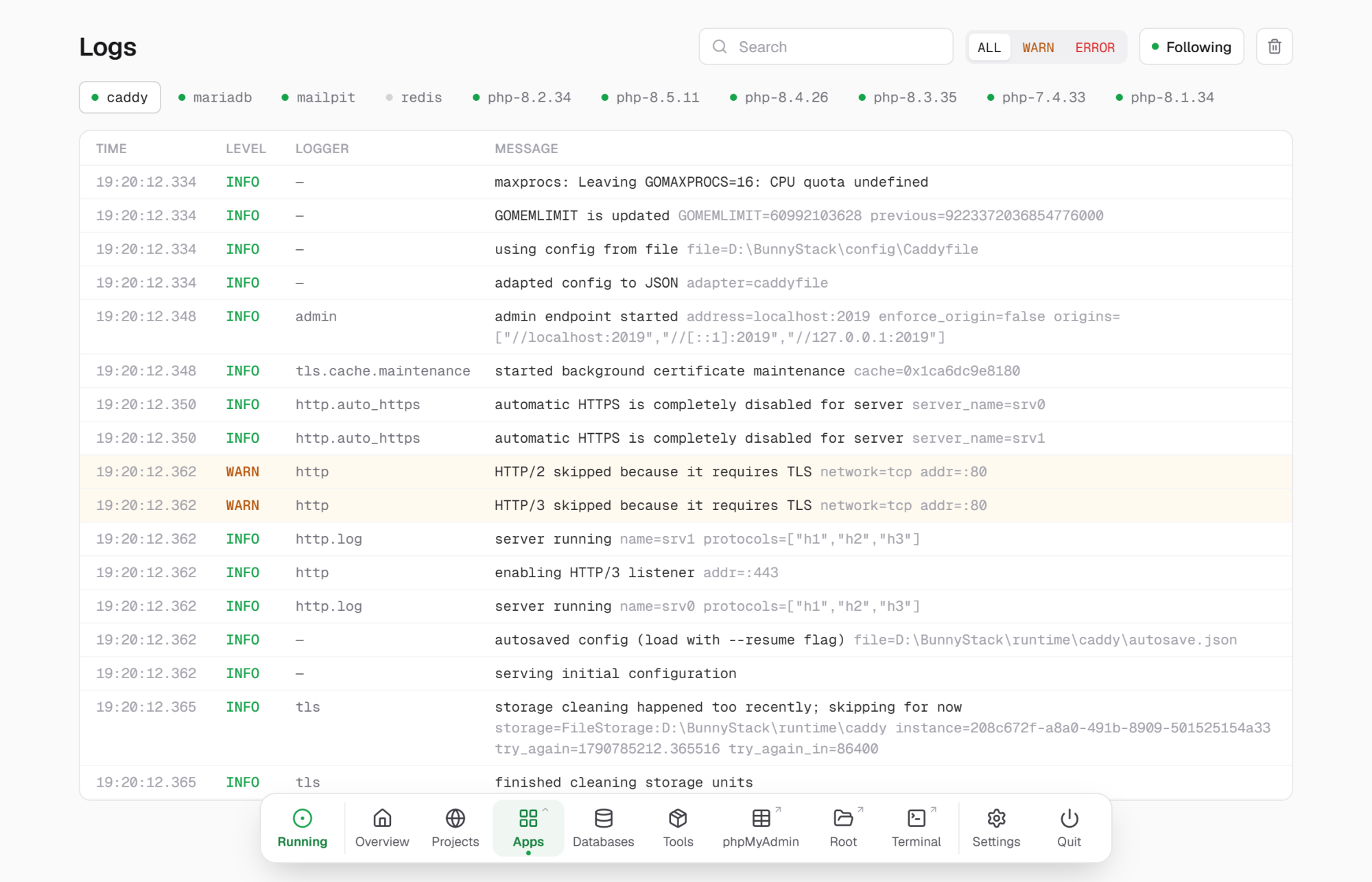Switch to the caddy log tab
Screen dimensions: 1372x882
(x=120, y=97)
